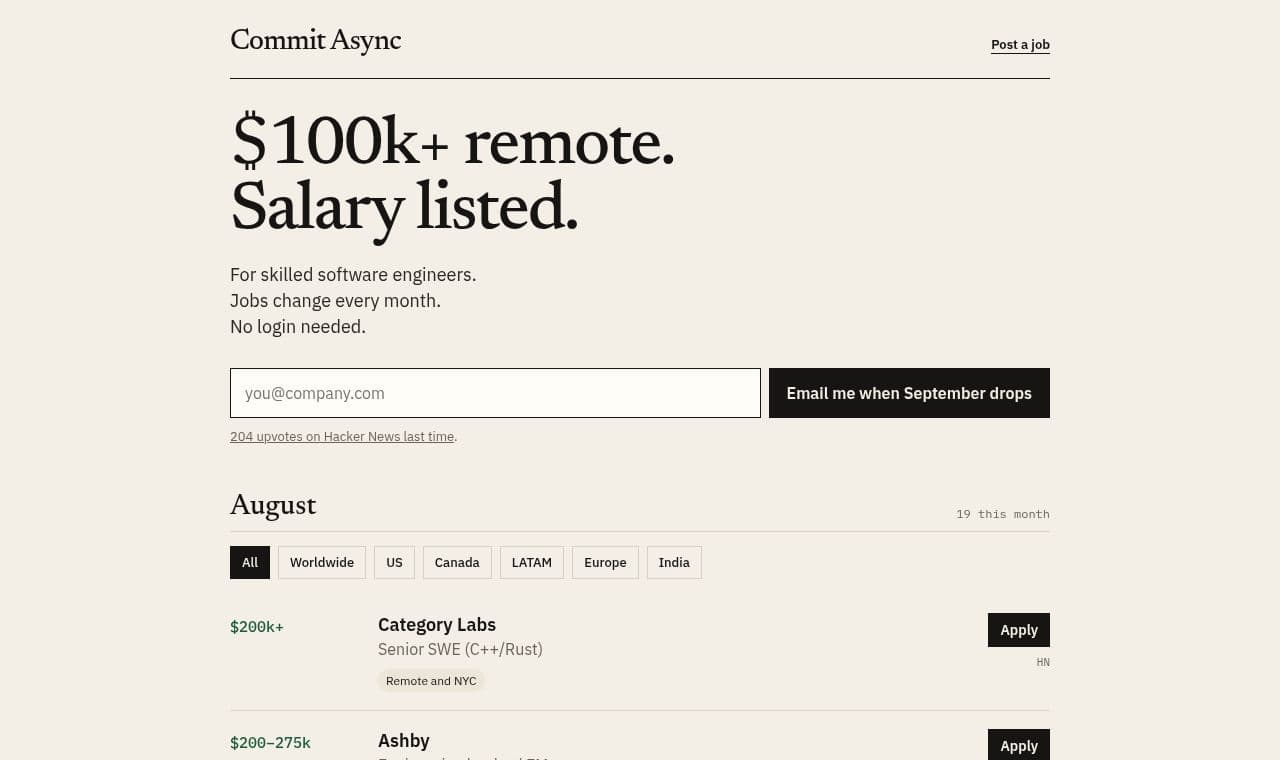This screenshot has height=760, width=1280.
Task: Click the $200k+ salary label
Action: coord(257,627)
